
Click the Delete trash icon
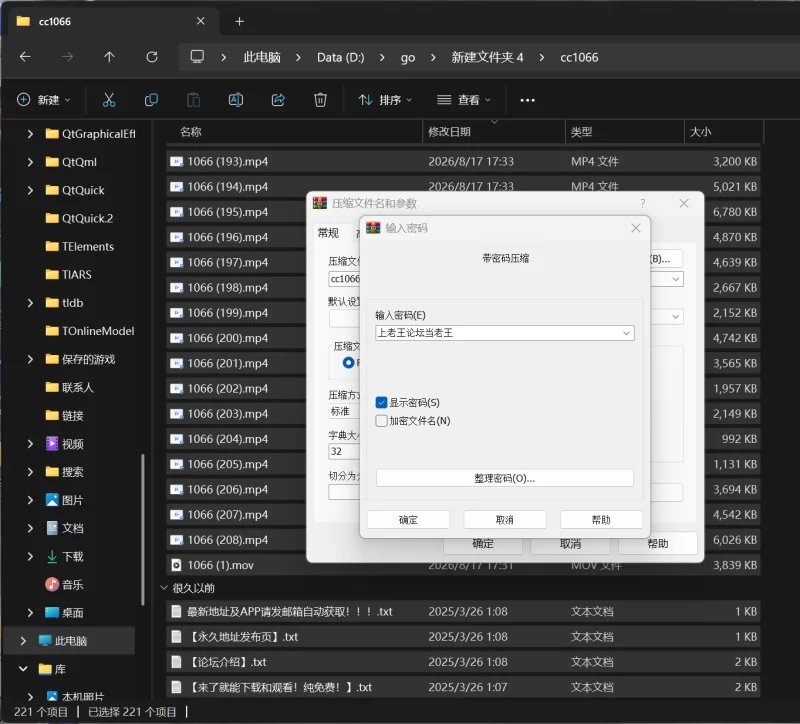tap(320, 100)
